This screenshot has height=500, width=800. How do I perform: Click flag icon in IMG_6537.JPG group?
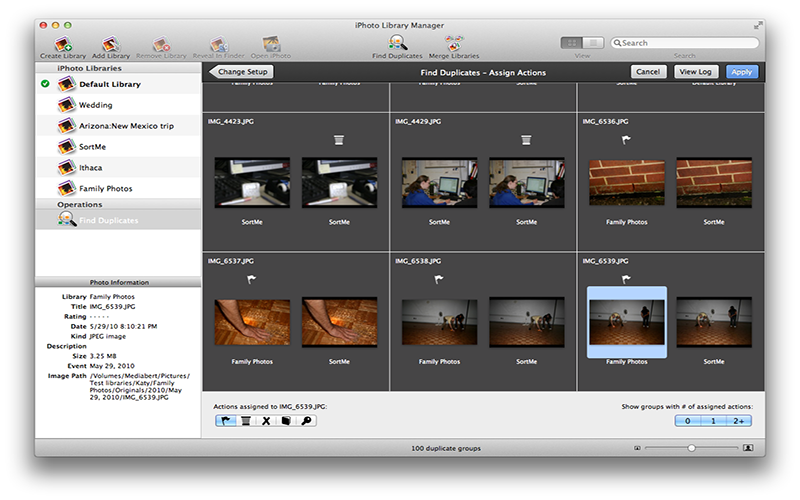(252, 279)
